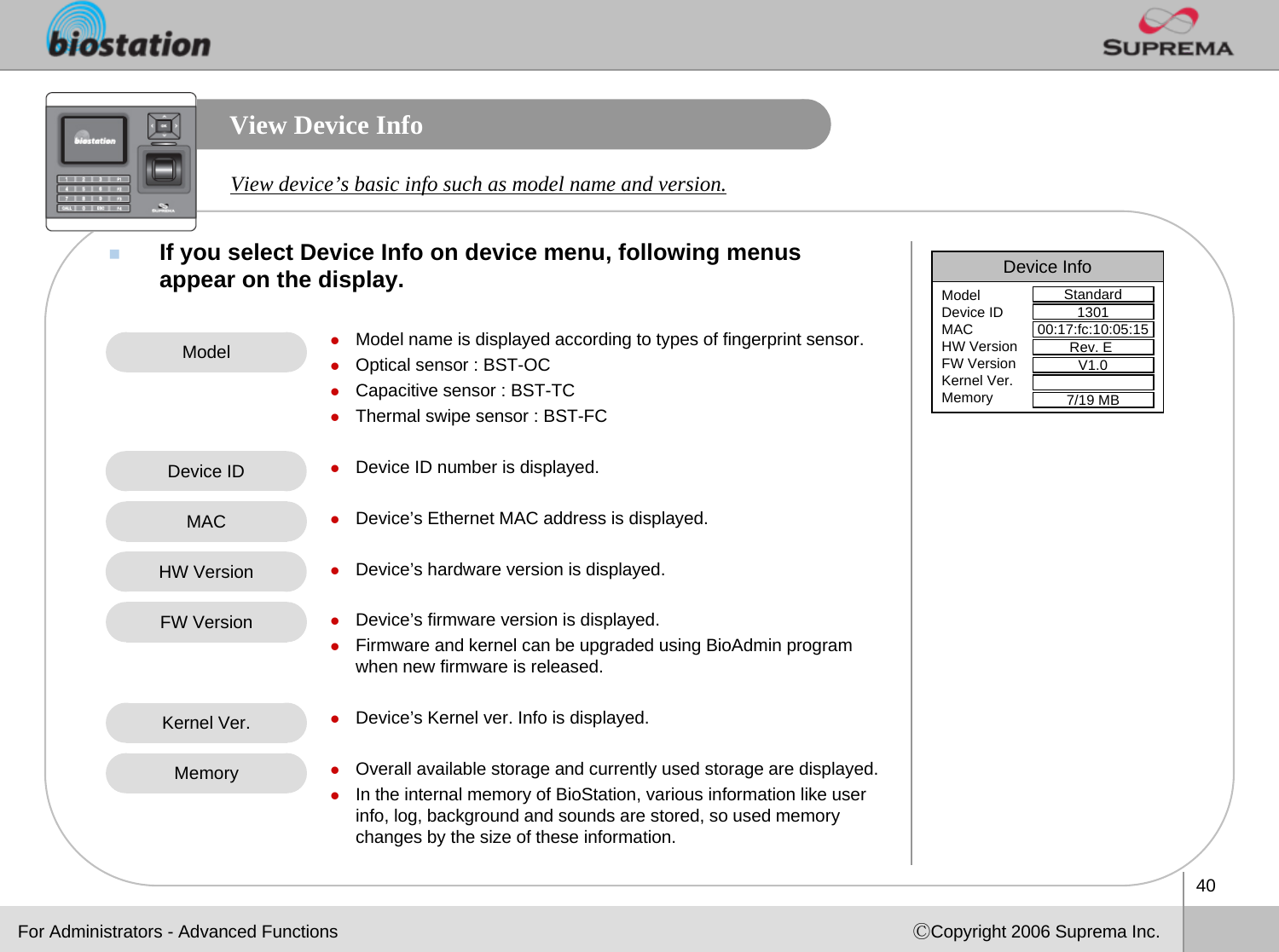Click the Memory label in Device Info panel

coord(967,397)
